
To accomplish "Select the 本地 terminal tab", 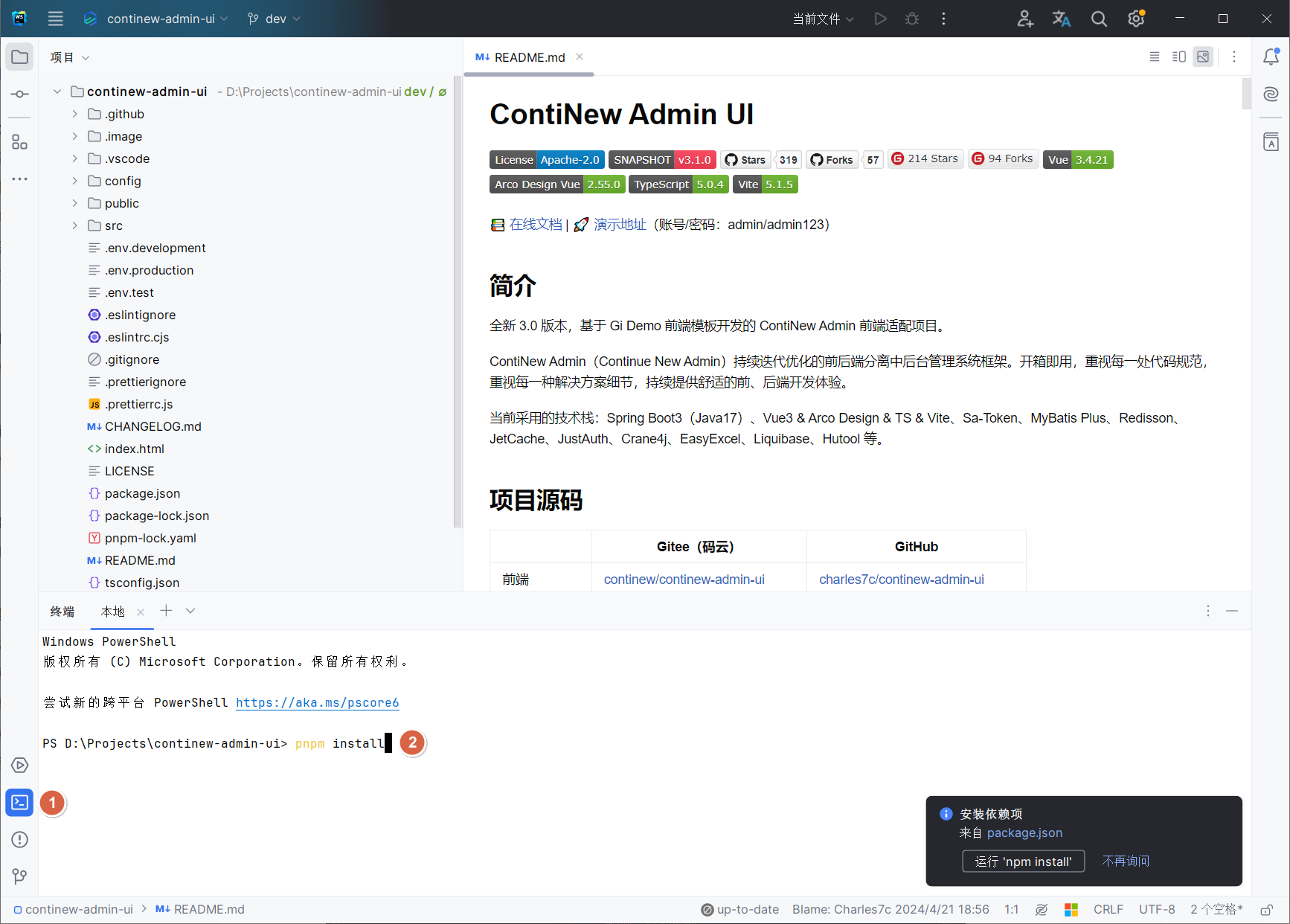I will click(113, 612).
